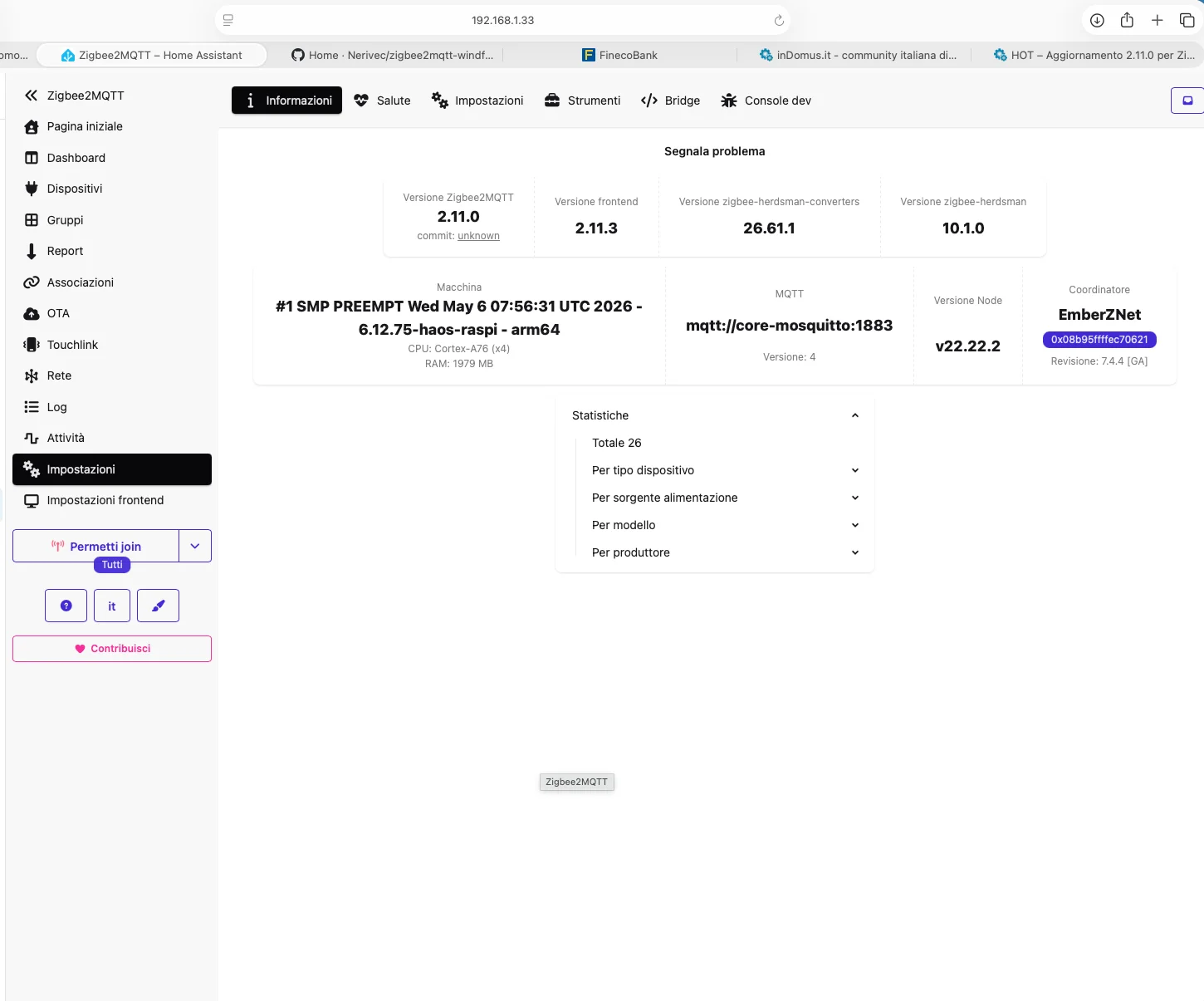Switch to Strumenti tab
This screenshot has height=1001, width=1204.
582,101
